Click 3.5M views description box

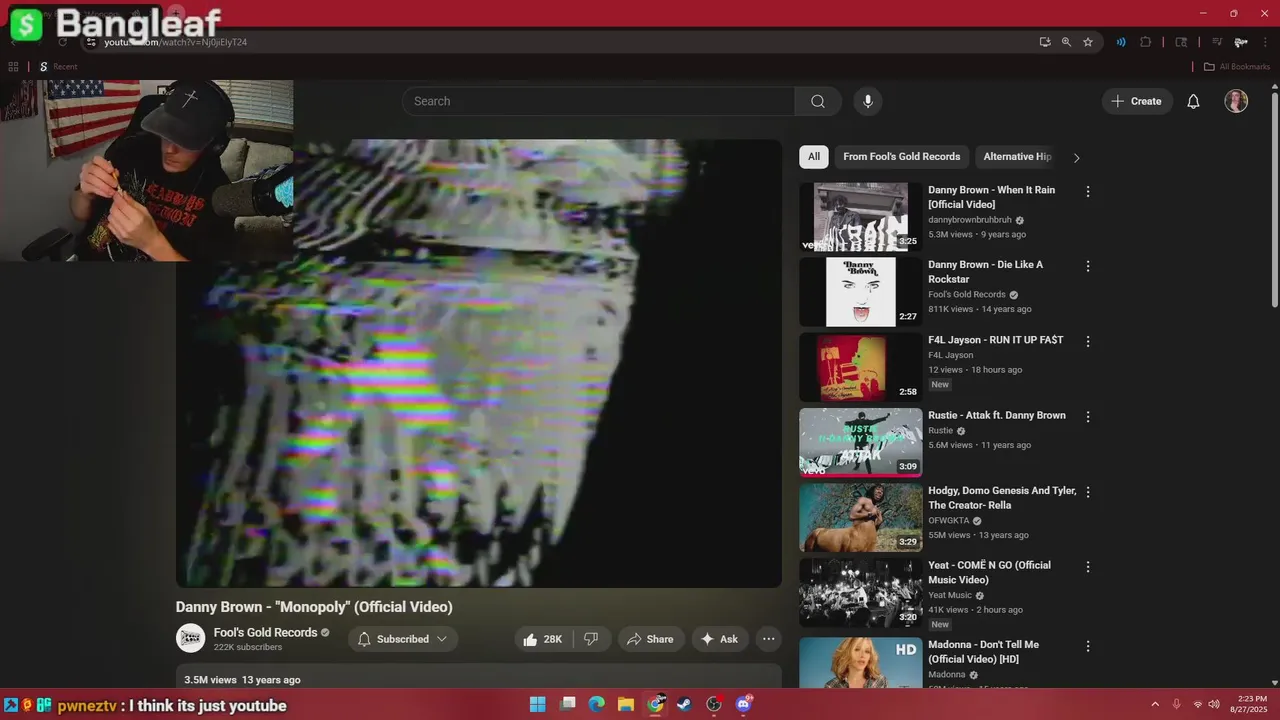click(479, 677)
